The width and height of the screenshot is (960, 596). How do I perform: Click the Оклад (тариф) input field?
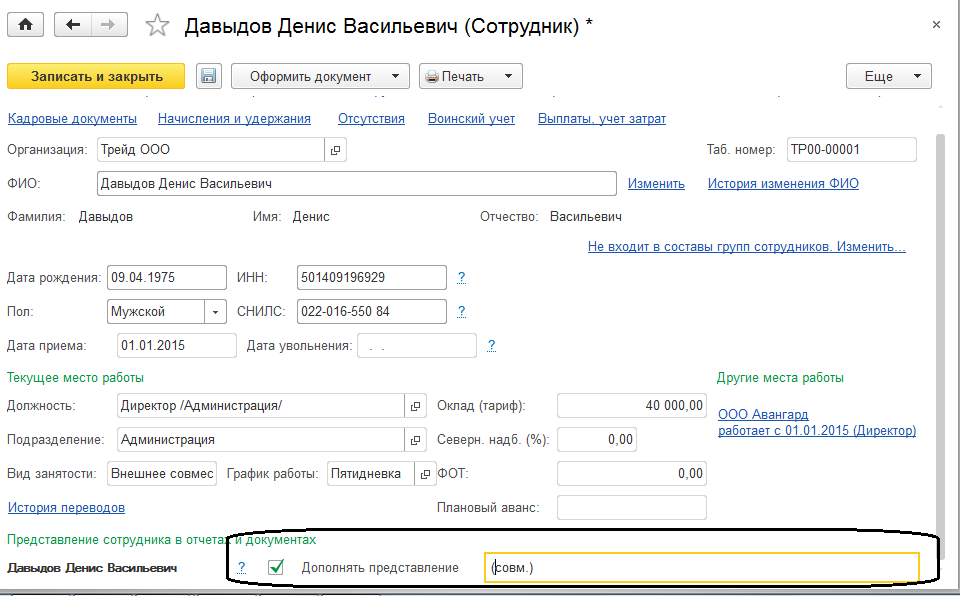(x=631, y=406)
